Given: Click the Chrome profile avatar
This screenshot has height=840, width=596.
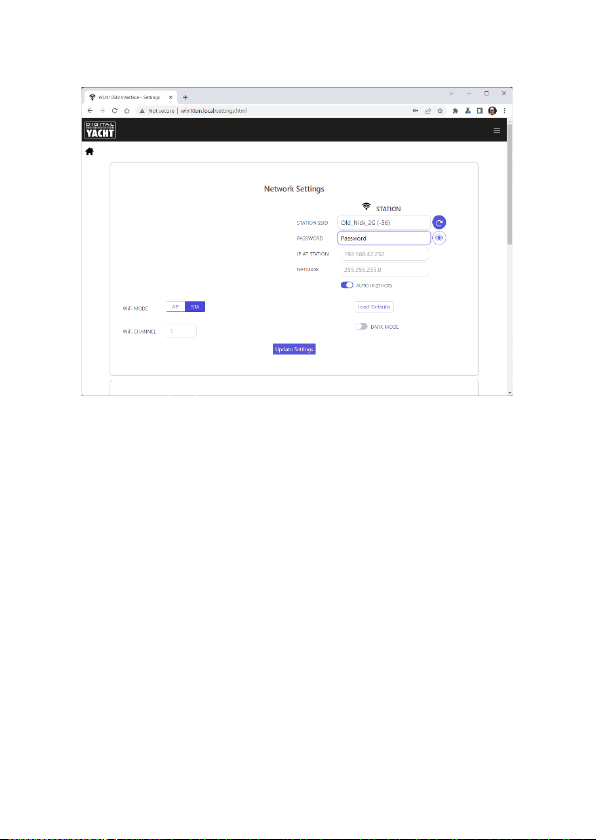Looking at the screenshot, I should pos(492,111).
